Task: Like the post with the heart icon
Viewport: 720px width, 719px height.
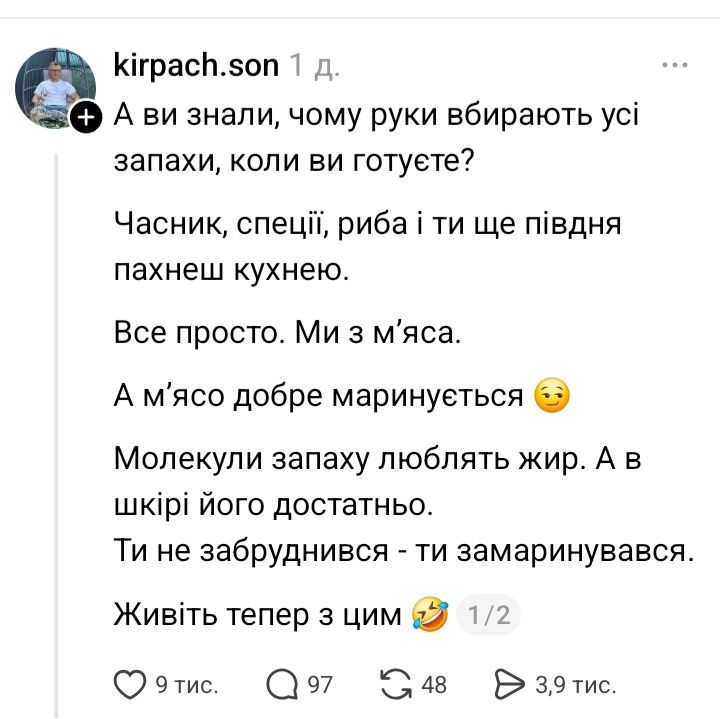Action: coord(129,684)
